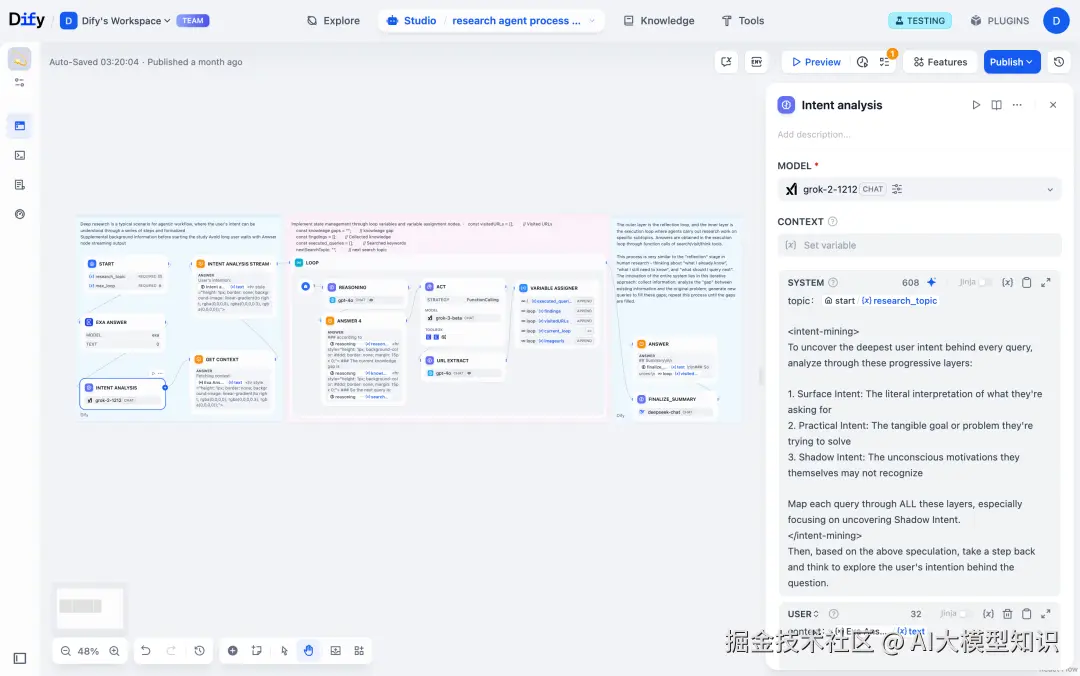The width and height of the screenshot is (1080, 676).
Task: Click the Dify logo
Action: [x=26, y=19]
